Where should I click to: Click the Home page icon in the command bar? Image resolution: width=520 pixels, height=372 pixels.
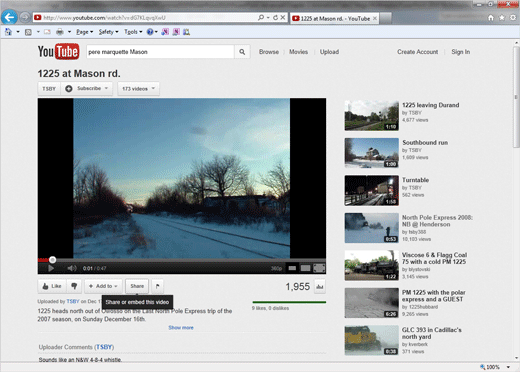point(8,32)
